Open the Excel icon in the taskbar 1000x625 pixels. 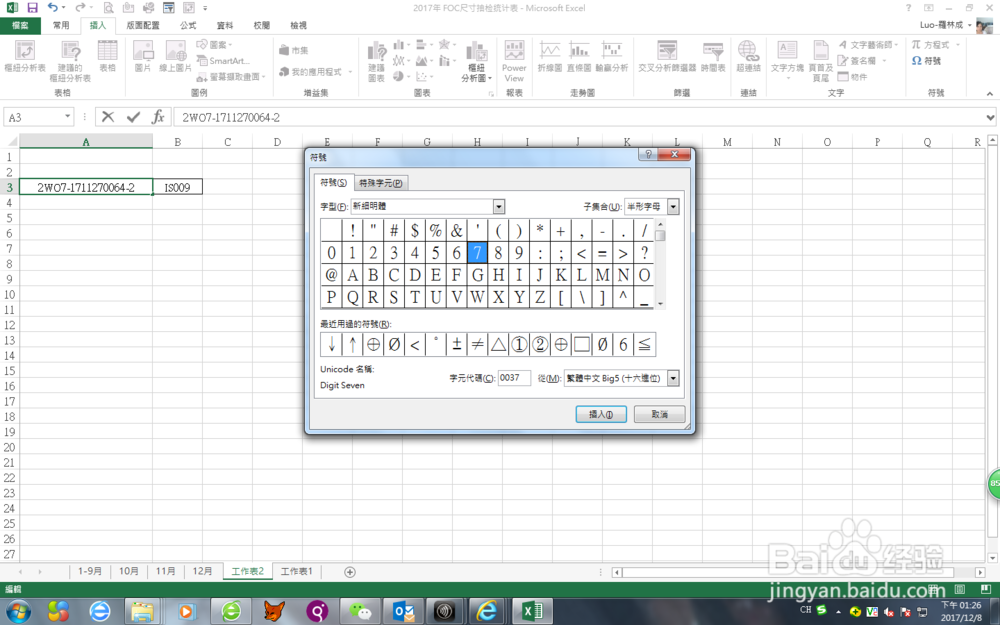[x=531, y=611]
